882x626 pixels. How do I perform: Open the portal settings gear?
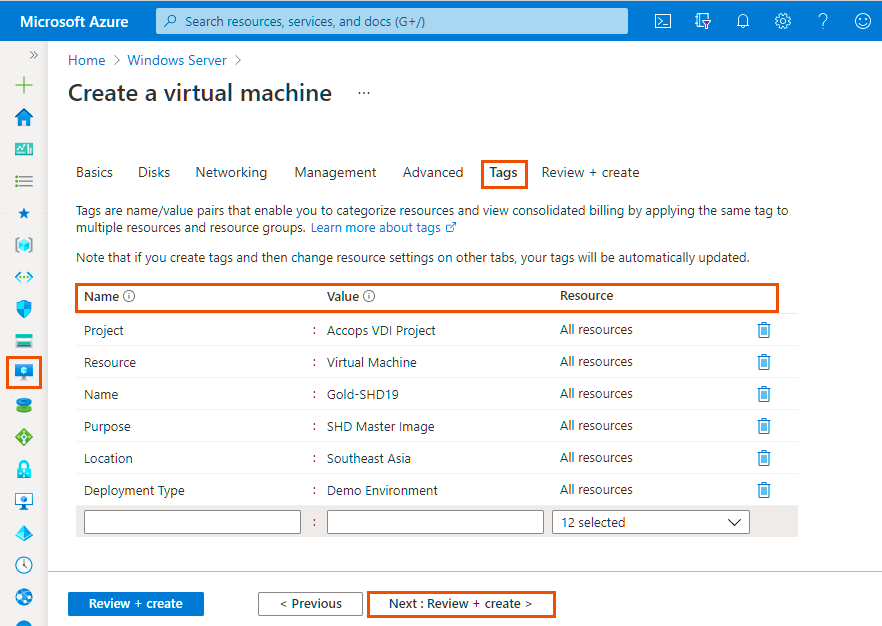coord(782,21)
